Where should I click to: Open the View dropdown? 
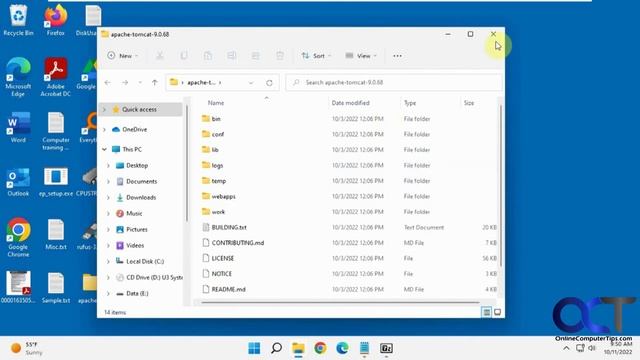pos(361,56)
